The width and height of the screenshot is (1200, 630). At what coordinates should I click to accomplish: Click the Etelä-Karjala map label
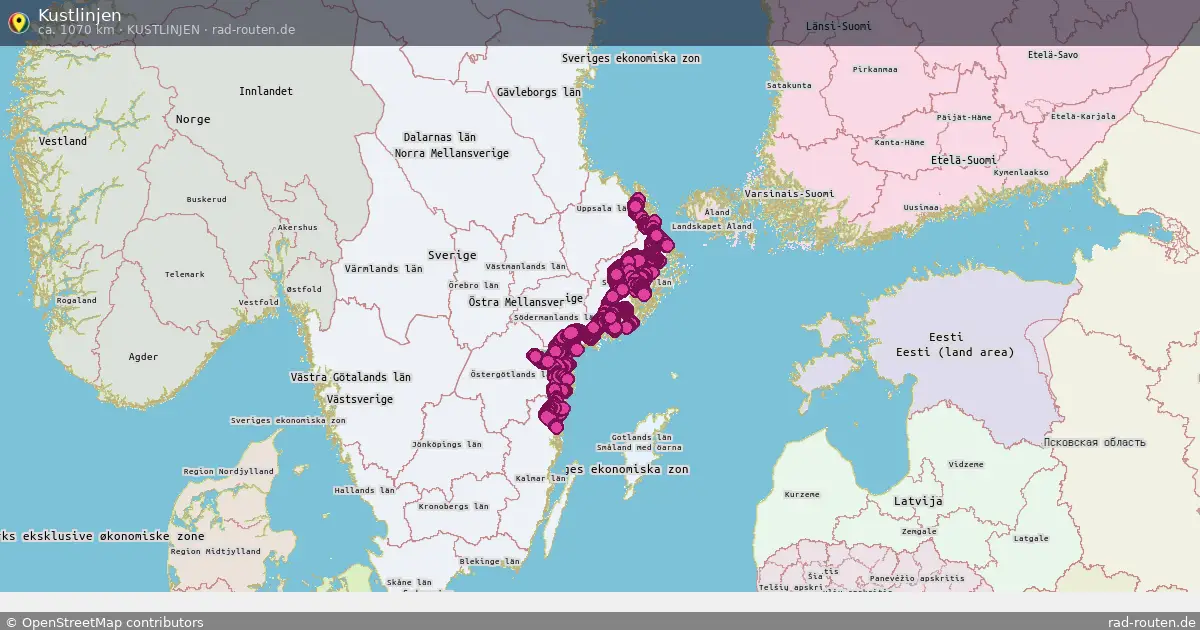pyautogui.click(x=1083, y=116)
